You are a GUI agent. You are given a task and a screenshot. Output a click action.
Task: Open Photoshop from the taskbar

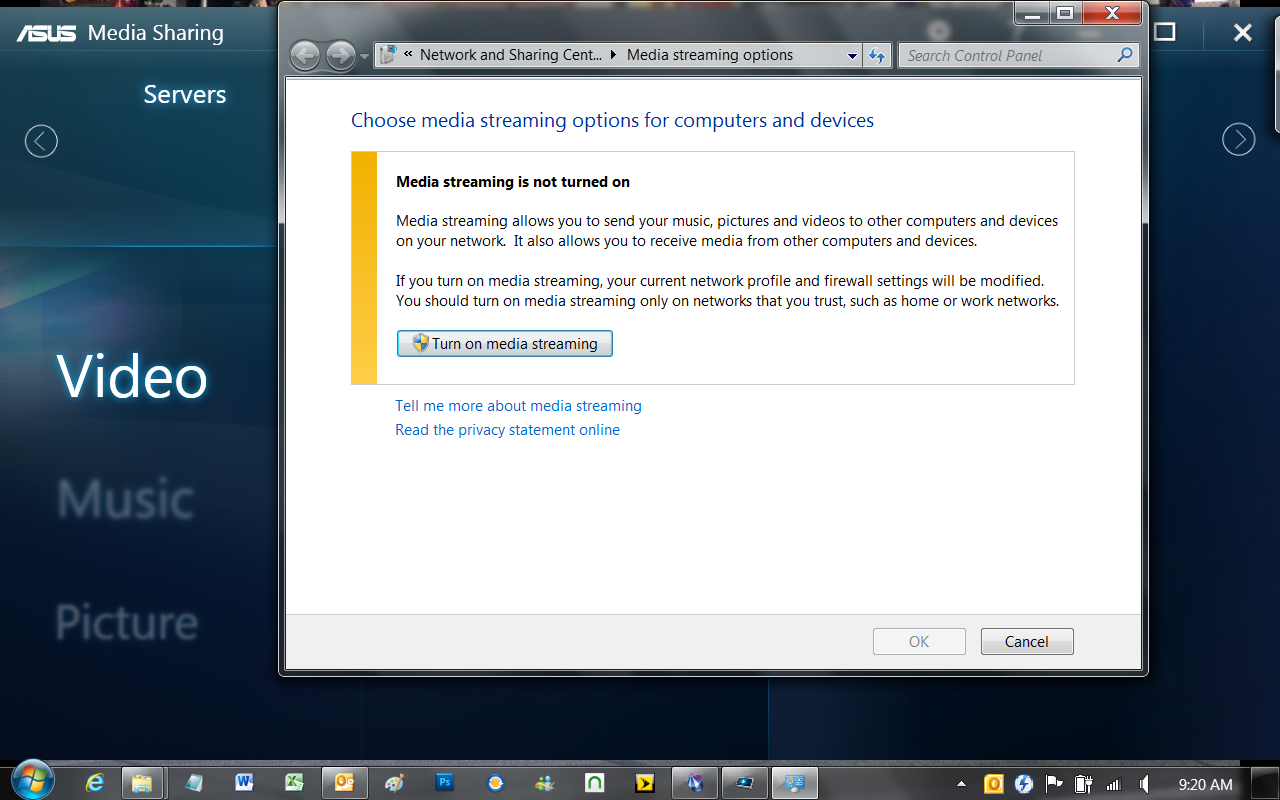click(x=445, y=782)
